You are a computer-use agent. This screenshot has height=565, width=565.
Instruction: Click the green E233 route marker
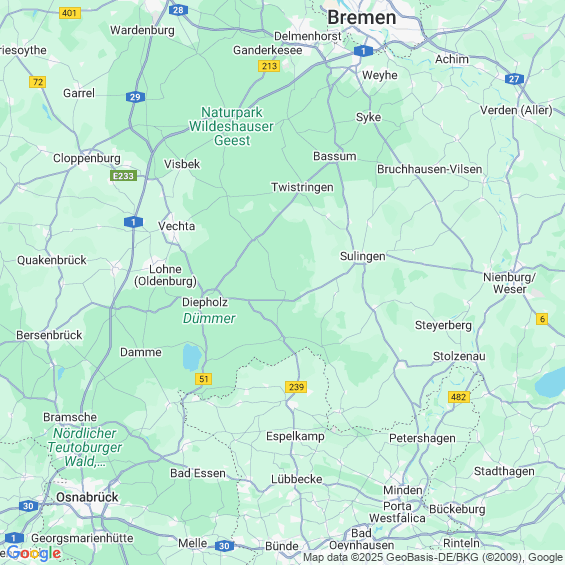[123, 176]
